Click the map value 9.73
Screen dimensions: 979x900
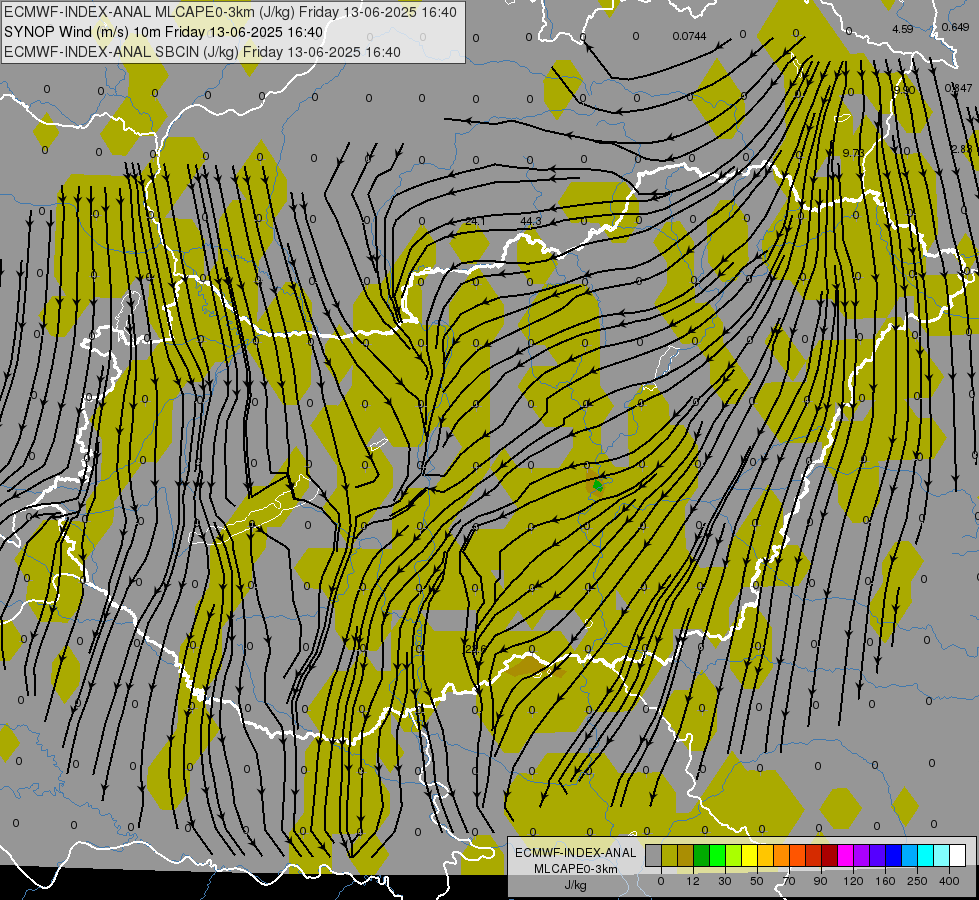pos(853,153)
